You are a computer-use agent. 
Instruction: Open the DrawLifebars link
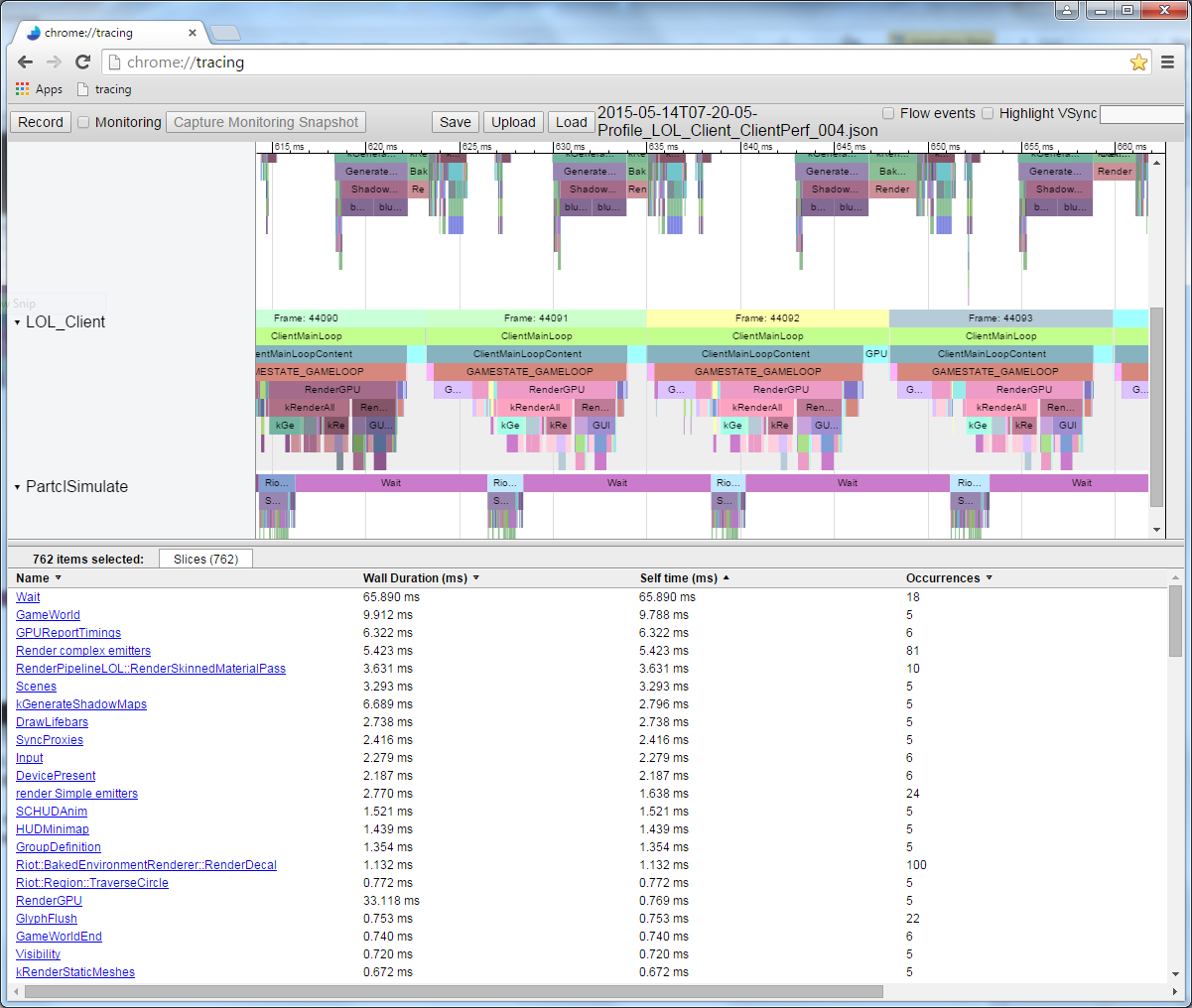[x=52, y=722]
